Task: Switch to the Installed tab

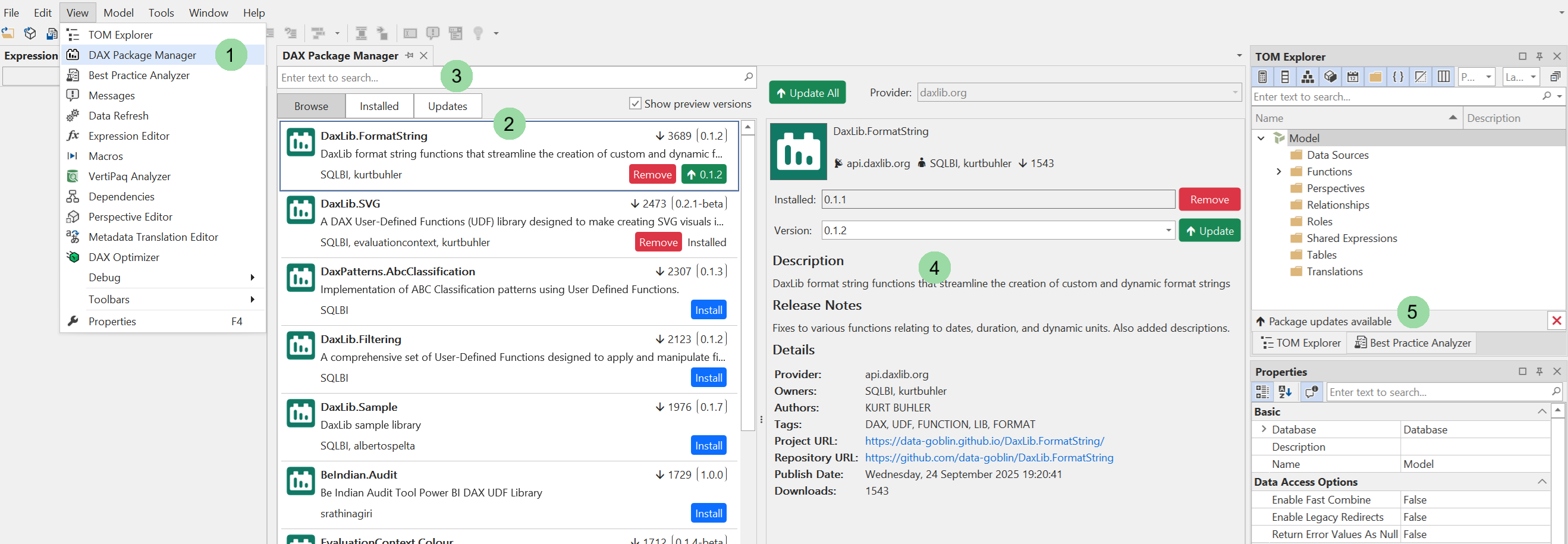Action: pos(379,105)
